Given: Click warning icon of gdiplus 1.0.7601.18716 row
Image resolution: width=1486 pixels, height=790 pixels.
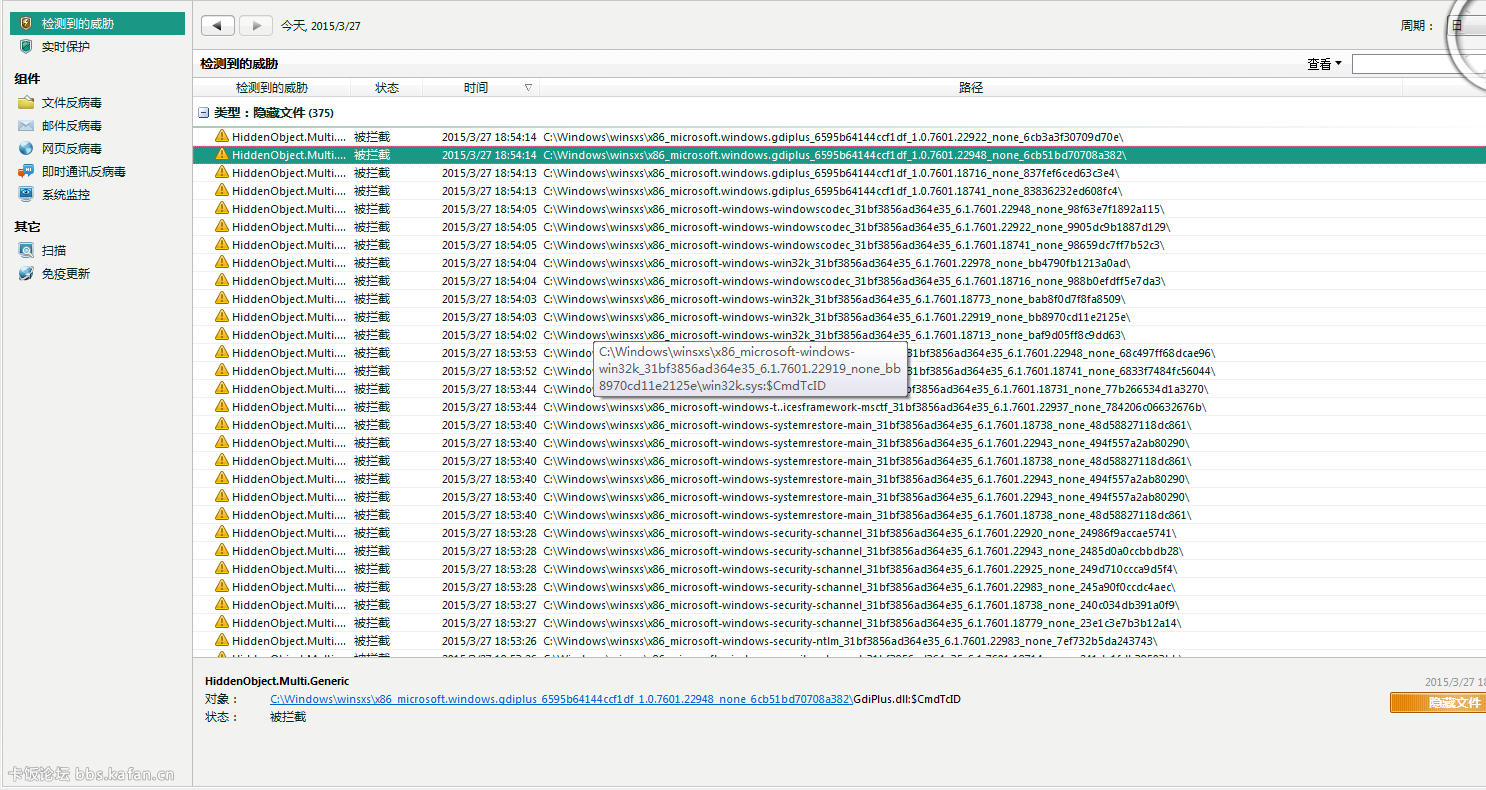Looking at the screenshot, I should tap(222, 172).
